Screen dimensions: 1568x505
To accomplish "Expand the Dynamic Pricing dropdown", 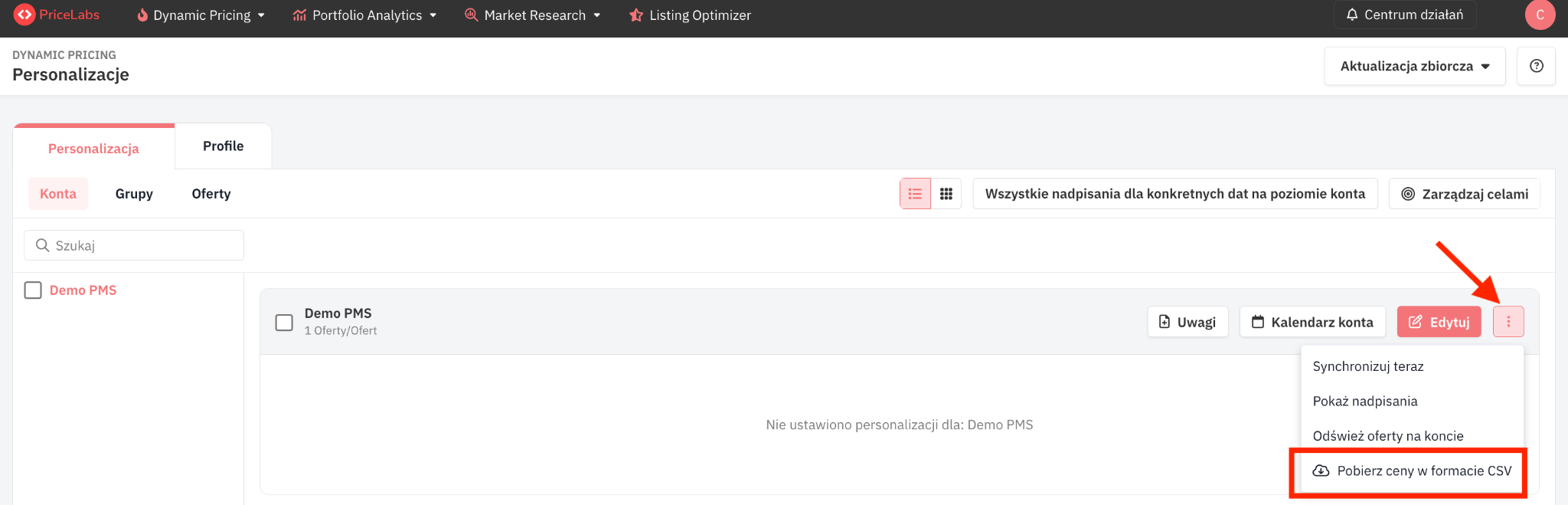I will coord(201,15).
